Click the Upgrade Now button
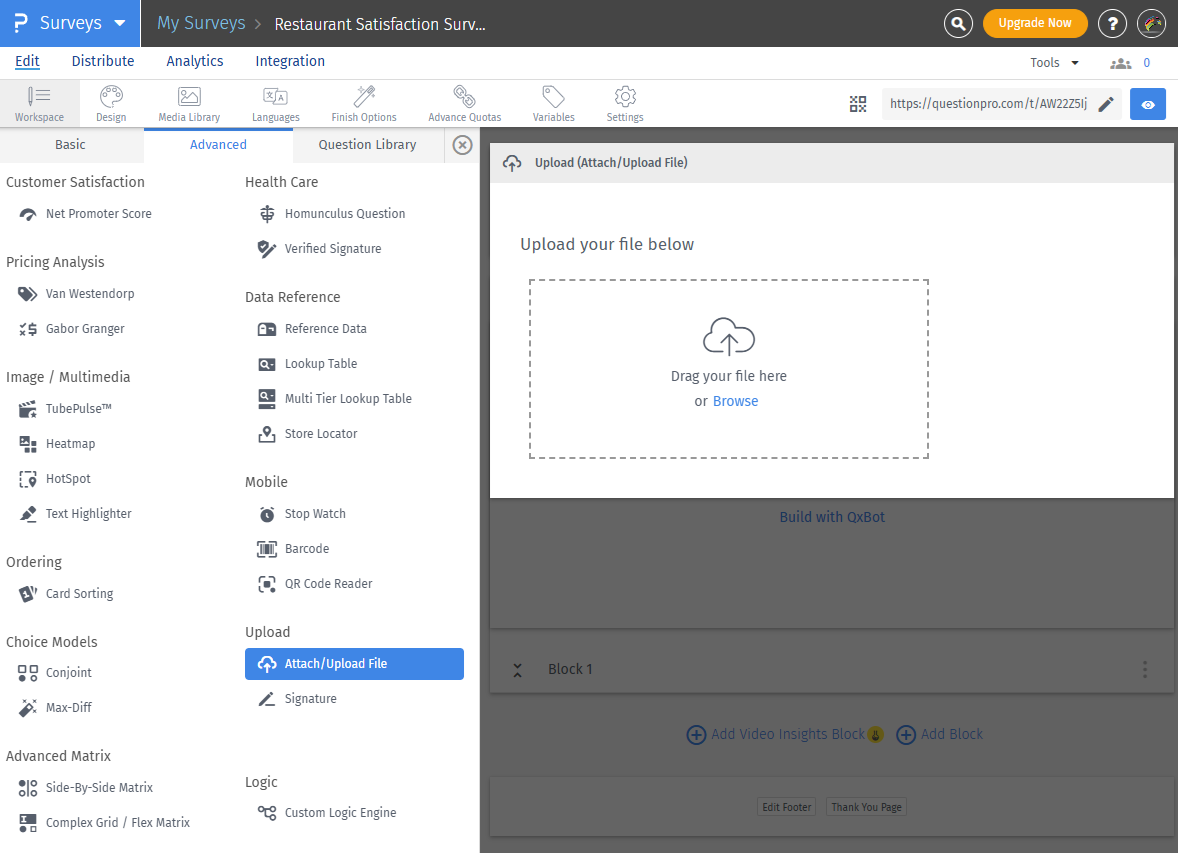 (1035, 23)
